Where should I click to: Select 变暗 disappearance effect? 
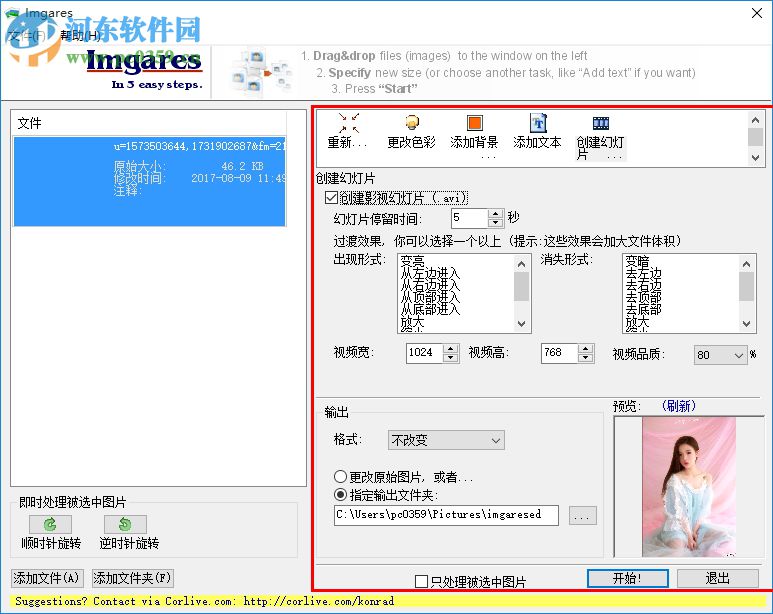tap(637, 261)
